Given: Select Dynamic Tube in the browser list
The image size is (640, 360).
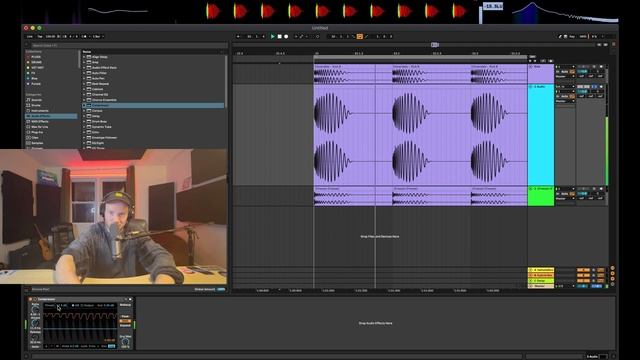Looking at the screenshot, I should (102, 127).
